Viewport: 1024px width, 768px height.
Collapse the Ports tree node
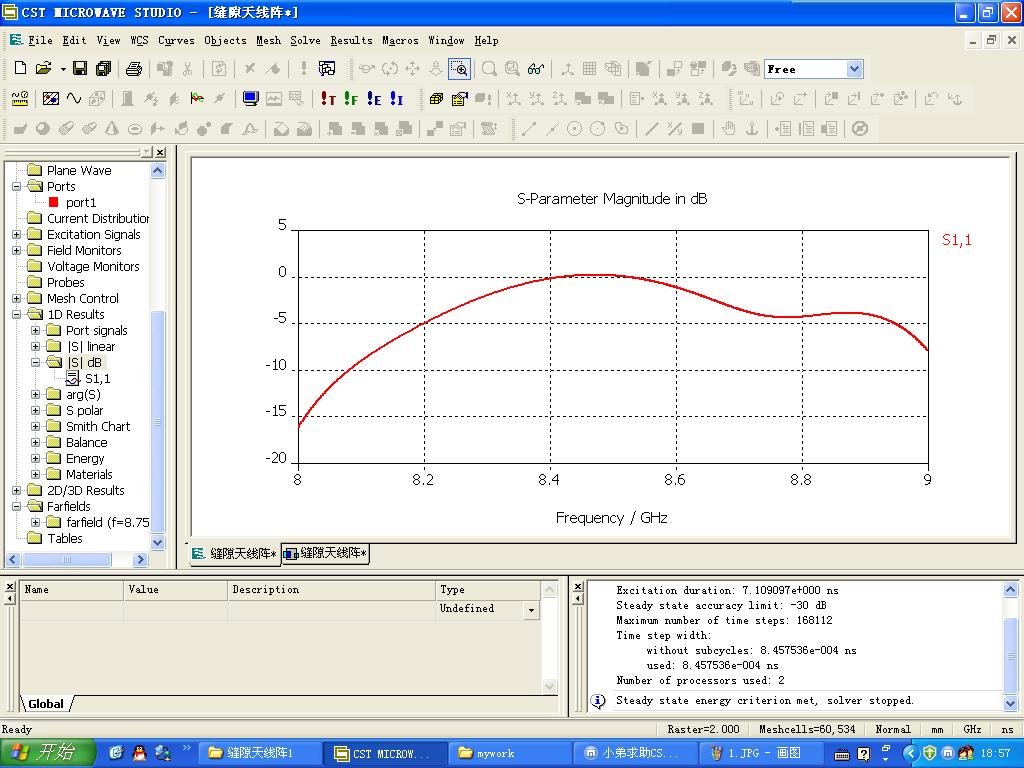17,187
